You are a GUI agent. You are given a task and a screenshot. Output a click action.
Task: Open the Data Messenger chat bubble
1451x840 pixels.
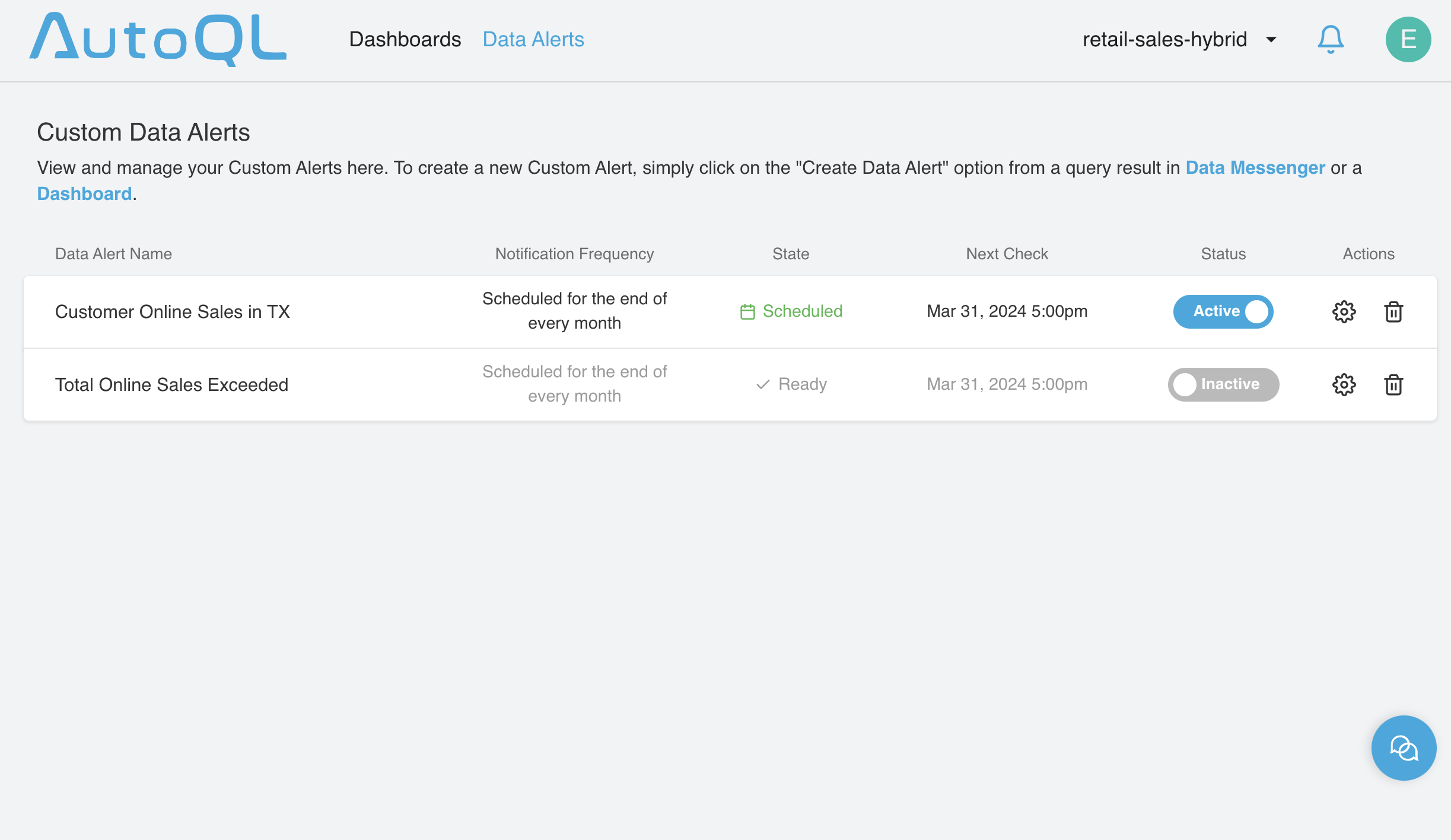click(x=1404, y=748)
